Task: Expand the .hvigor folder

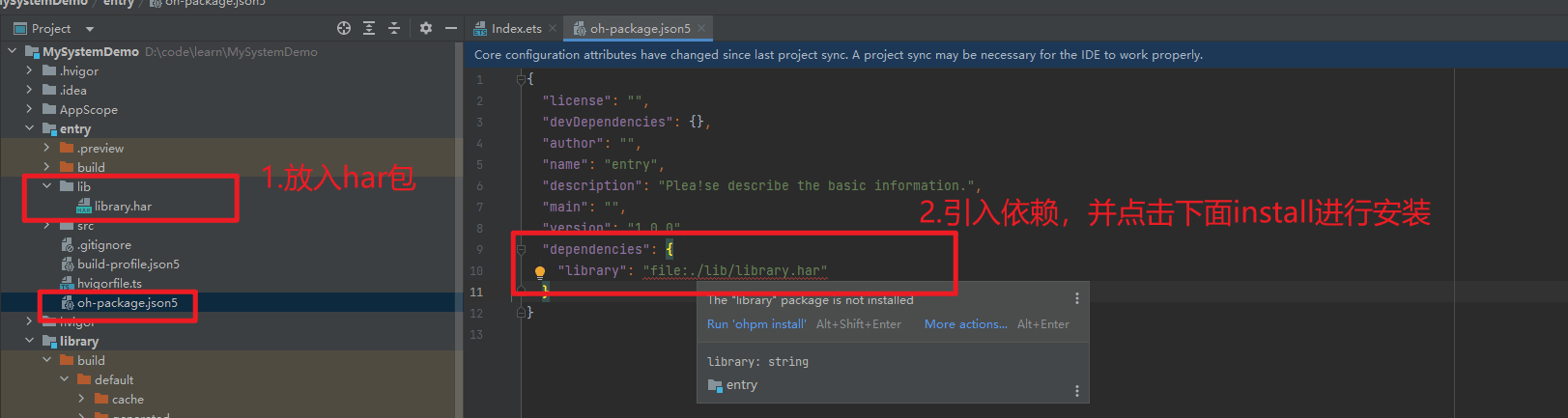Action: (x=29, y=70)
